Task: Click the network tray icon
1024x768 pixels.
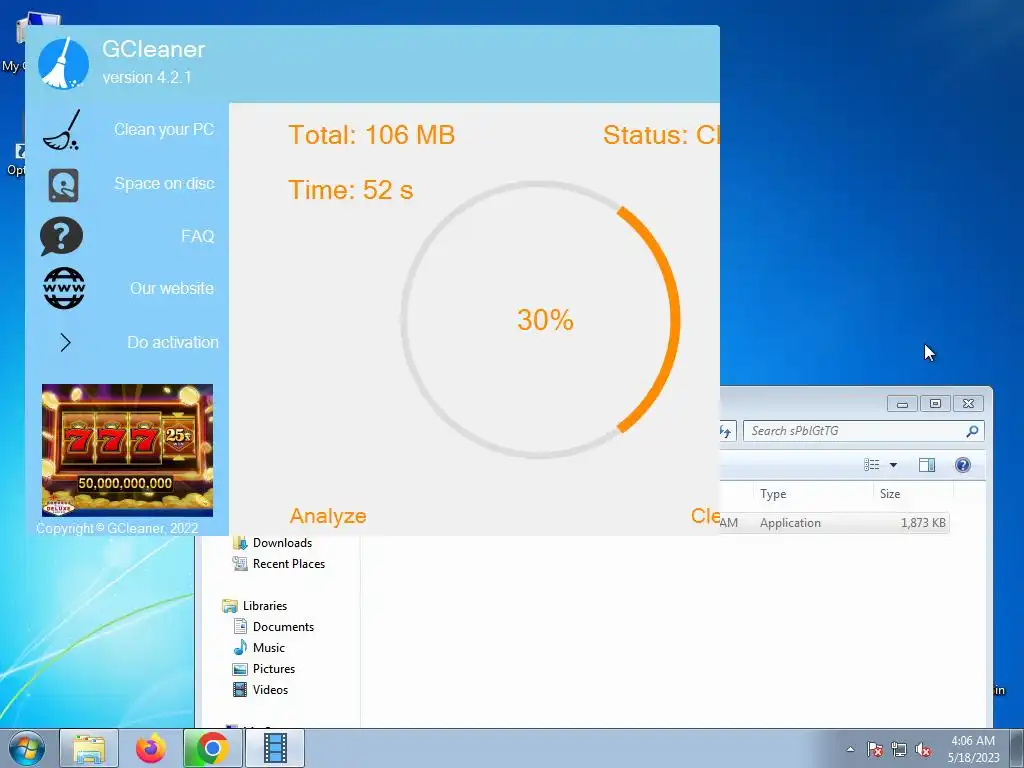Action: 899,749
